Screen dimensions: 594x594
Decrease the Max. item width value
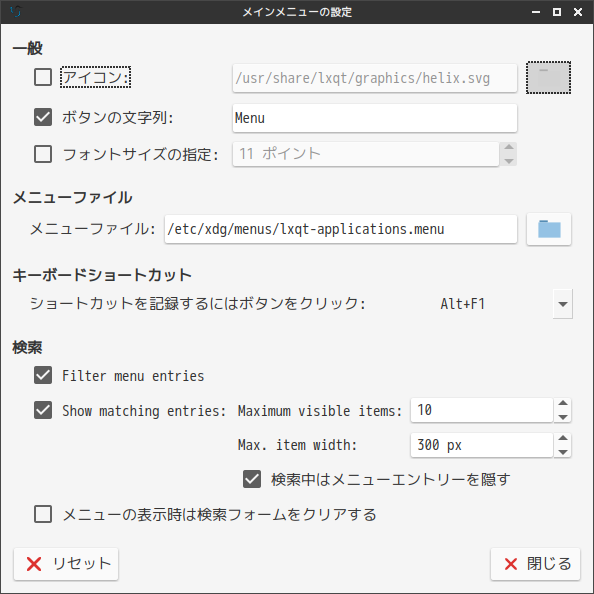(563, 452)
